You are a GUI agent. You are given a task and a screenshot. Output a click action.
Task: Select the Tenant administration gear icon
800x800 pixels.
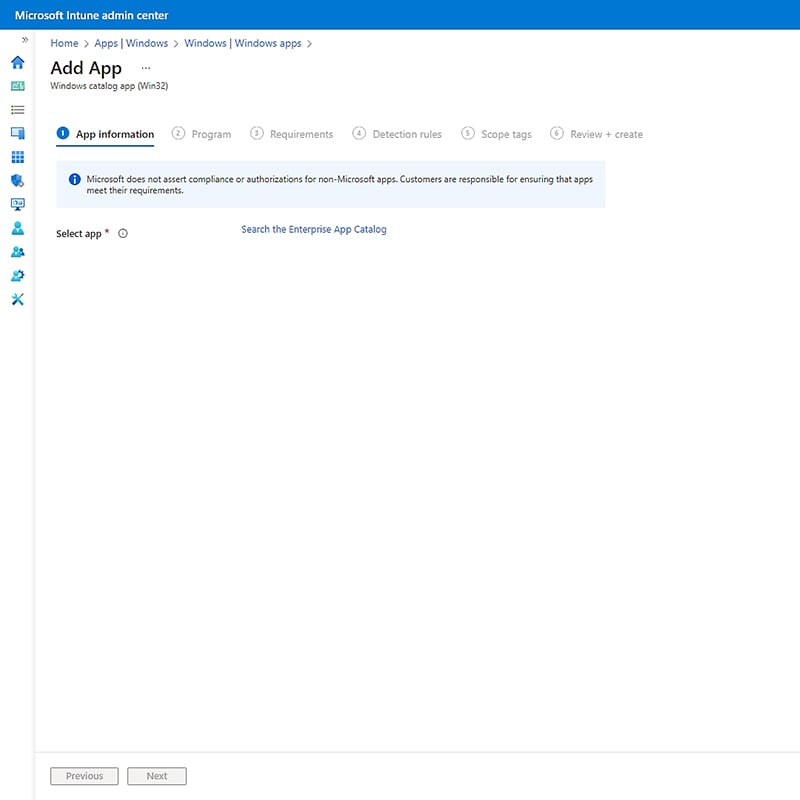[x=17, y=276]
